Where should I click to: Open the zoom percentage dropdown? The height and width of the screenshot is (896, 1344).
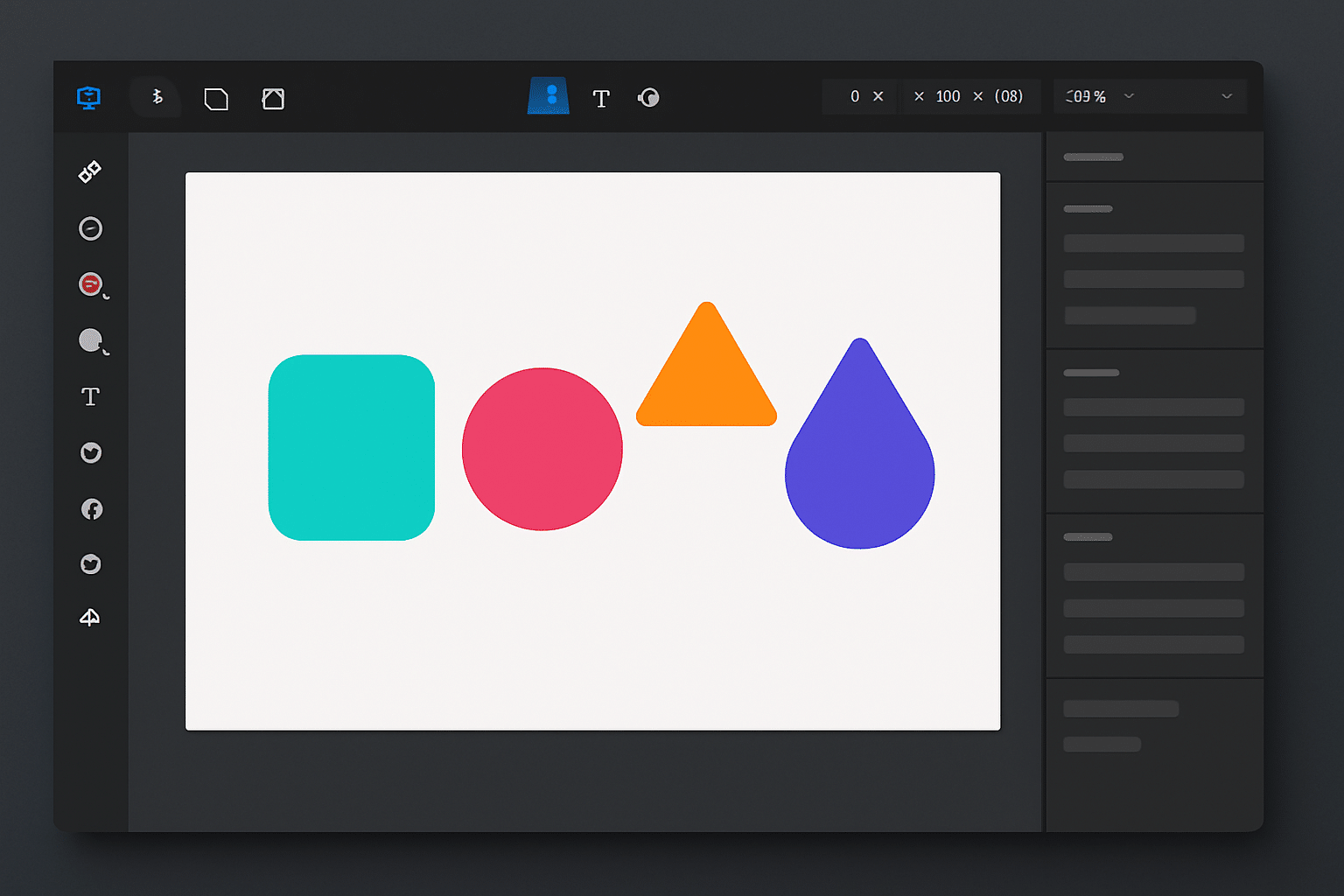[1101, 96]
